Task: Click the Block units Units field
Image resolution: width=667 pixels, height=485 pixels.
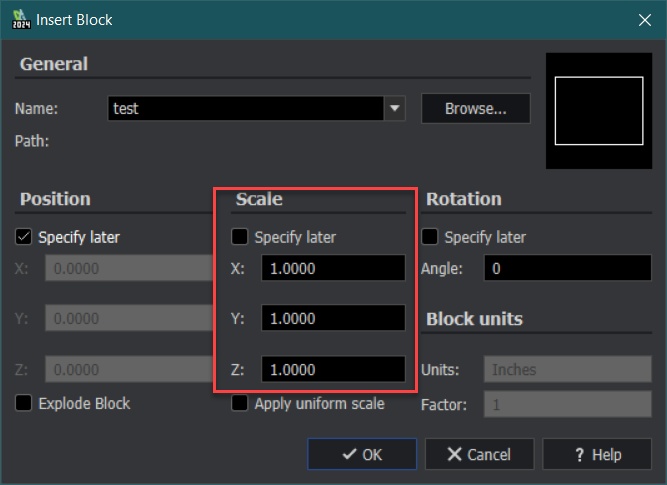Action: click(567, 369)
